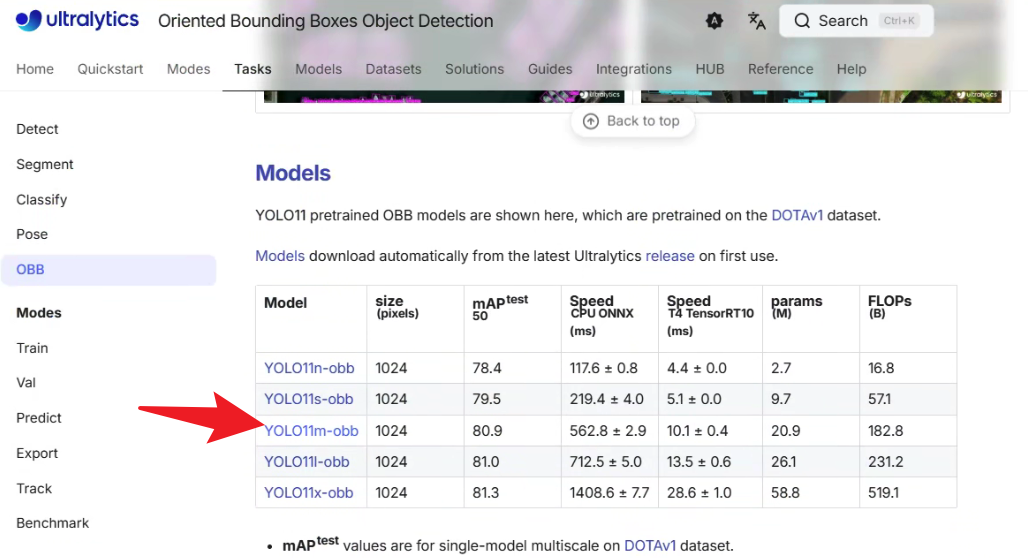Follow the DOTAv1 link in the intro sentence

[x=797, y=216]
